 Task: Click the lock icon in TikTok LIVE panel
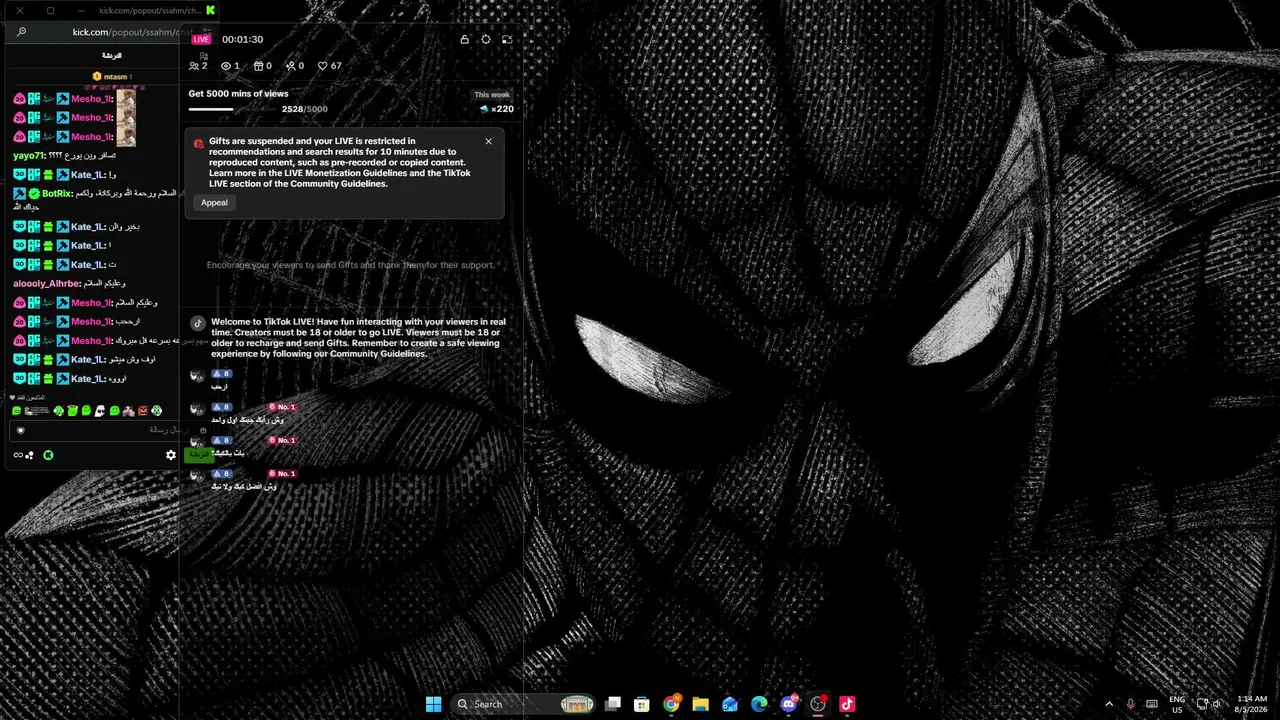click(x=464, y=39)
